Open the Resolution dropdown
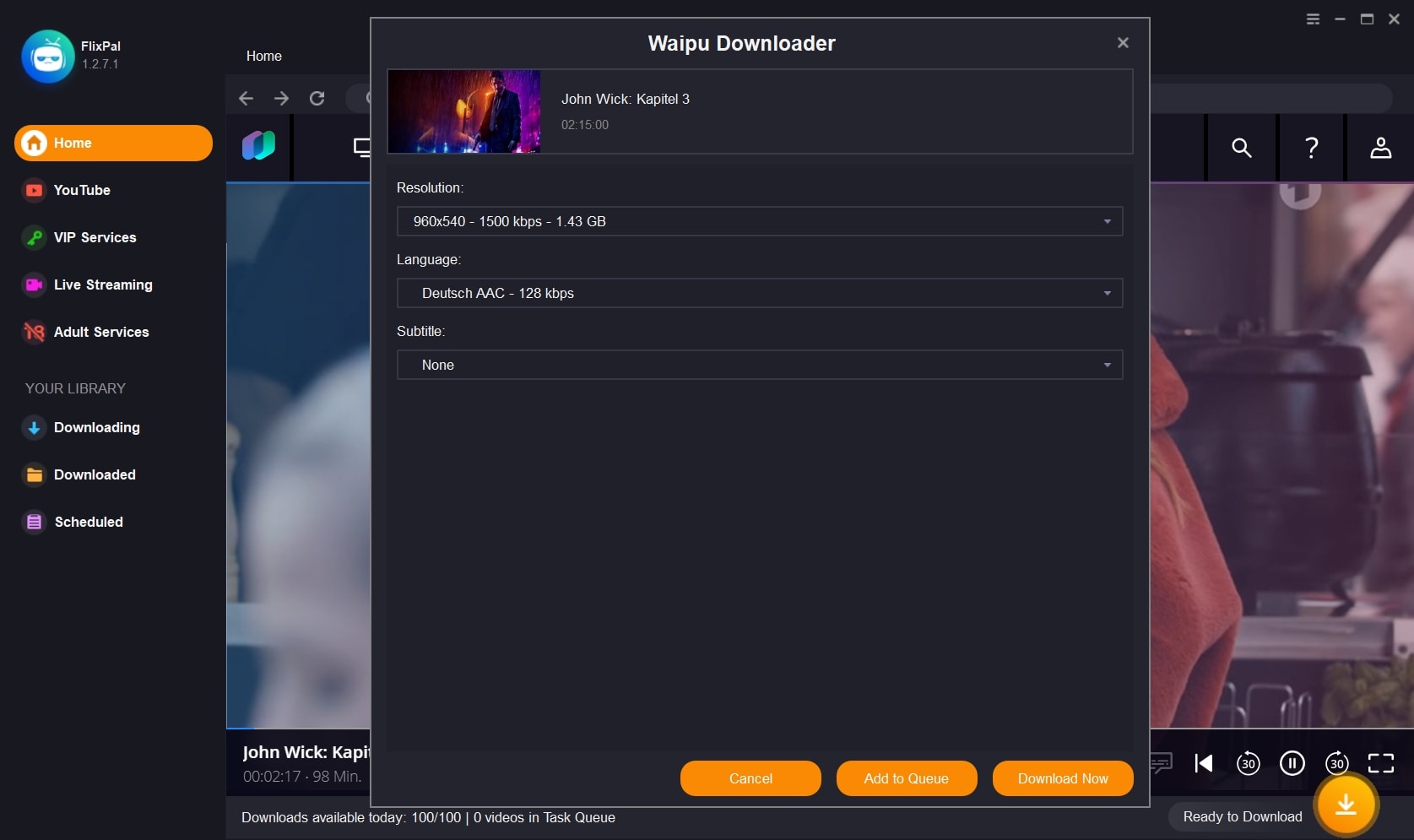This screenshot has width=1414, height=840. [x=760, y=221]
